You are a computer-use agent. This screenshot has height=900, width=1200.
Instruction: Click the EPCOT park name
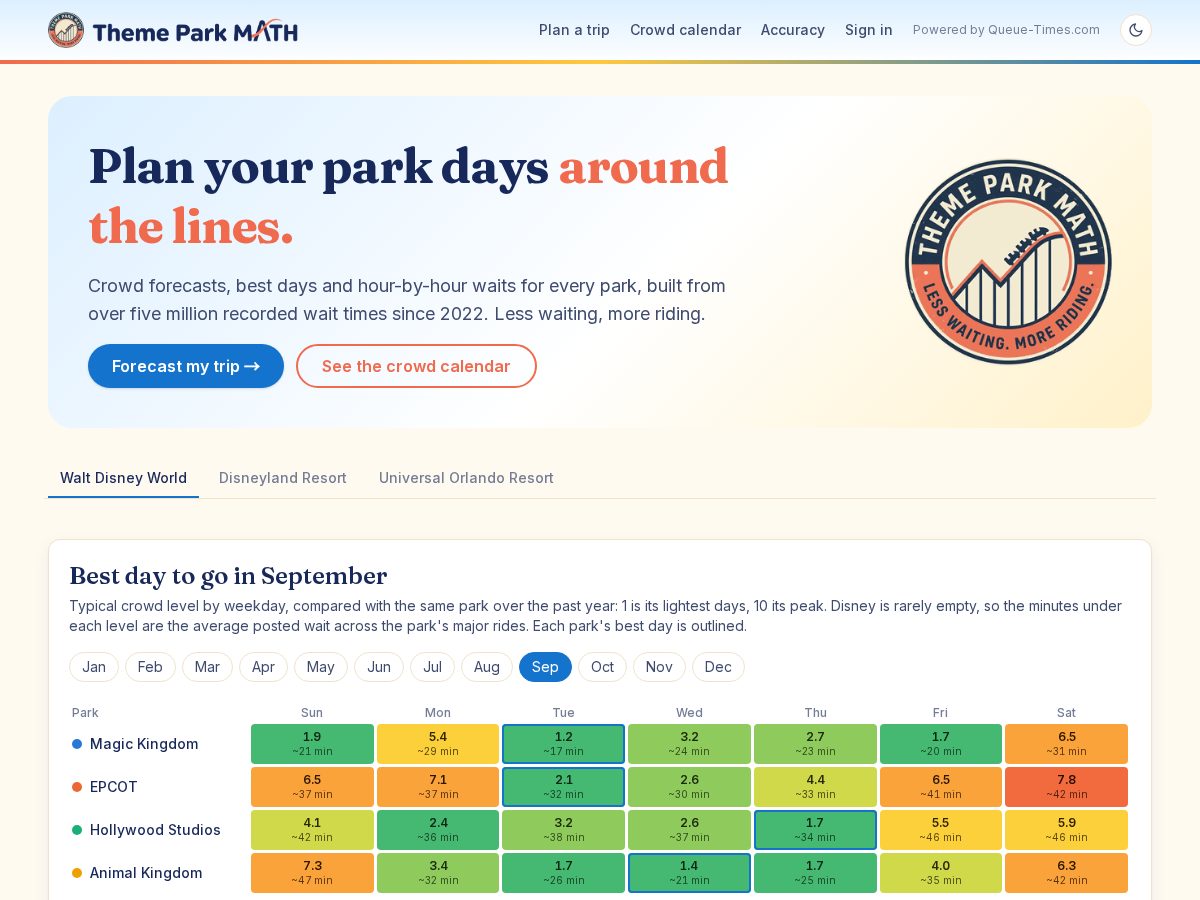pos(114,787)
